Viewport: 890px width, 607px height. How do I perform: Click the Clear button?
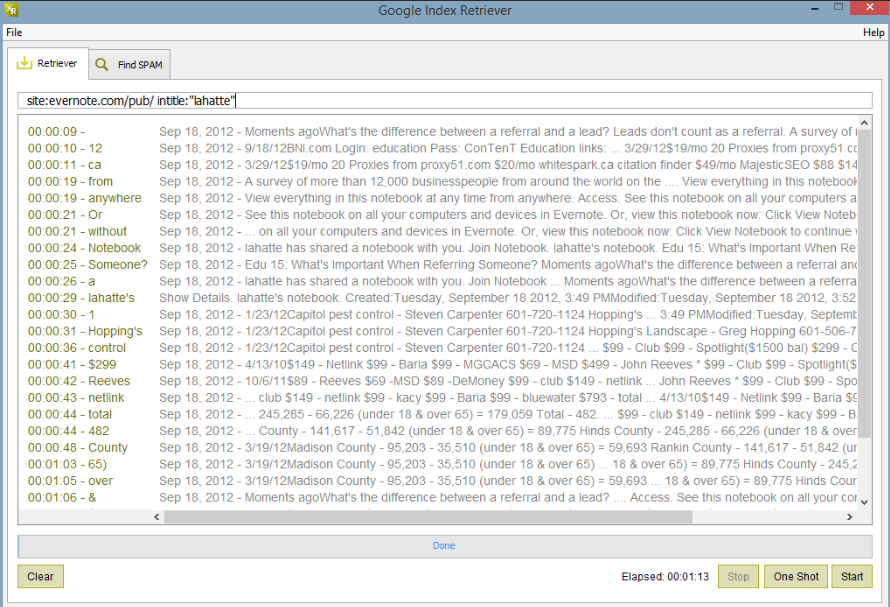click(x=40, y=576)
